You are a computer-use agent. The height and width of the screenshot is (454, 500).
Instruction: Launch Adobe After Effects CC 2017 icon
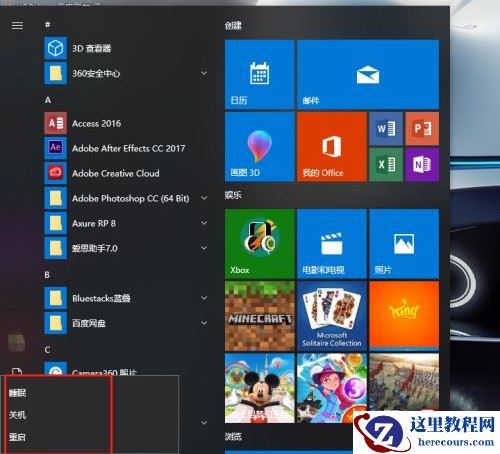click(55, 148)
